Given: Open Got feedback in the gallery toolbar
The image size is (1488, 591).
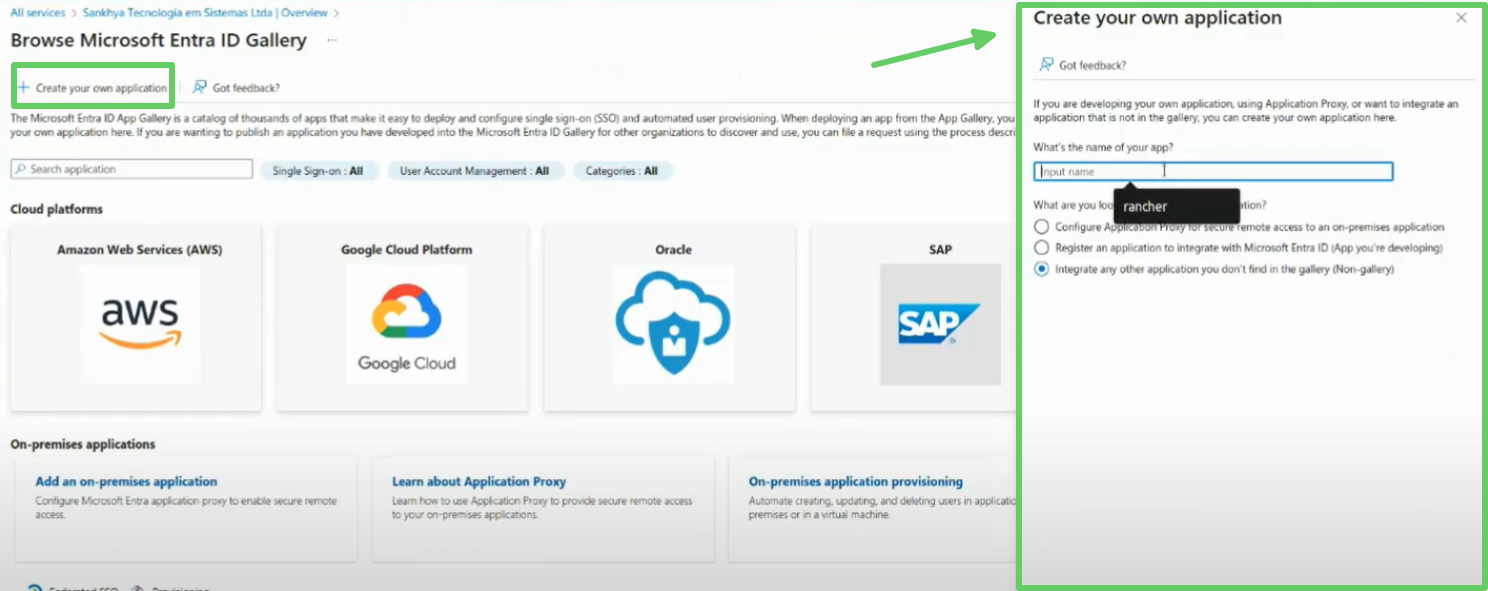Looking at the screenshot, I should coord(236,88).
